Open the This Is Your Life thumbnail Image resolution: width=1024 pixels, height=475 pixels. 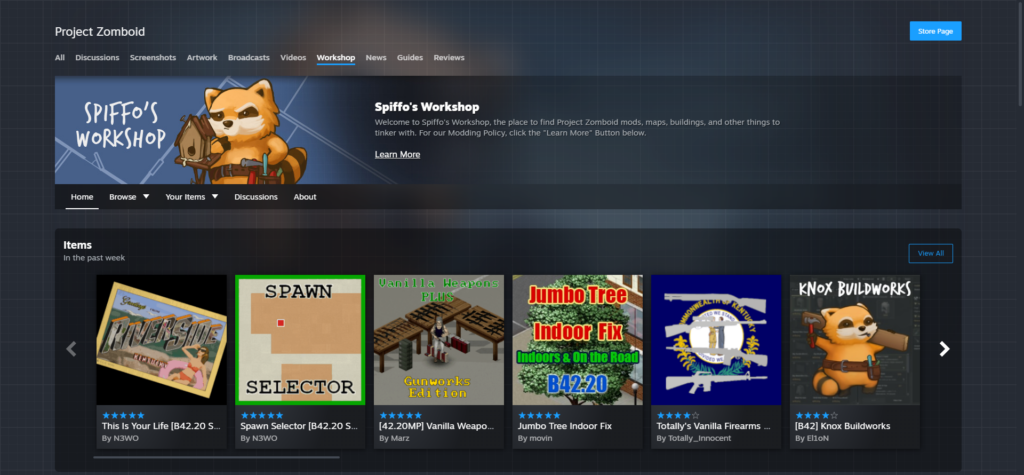pos(161,340)
